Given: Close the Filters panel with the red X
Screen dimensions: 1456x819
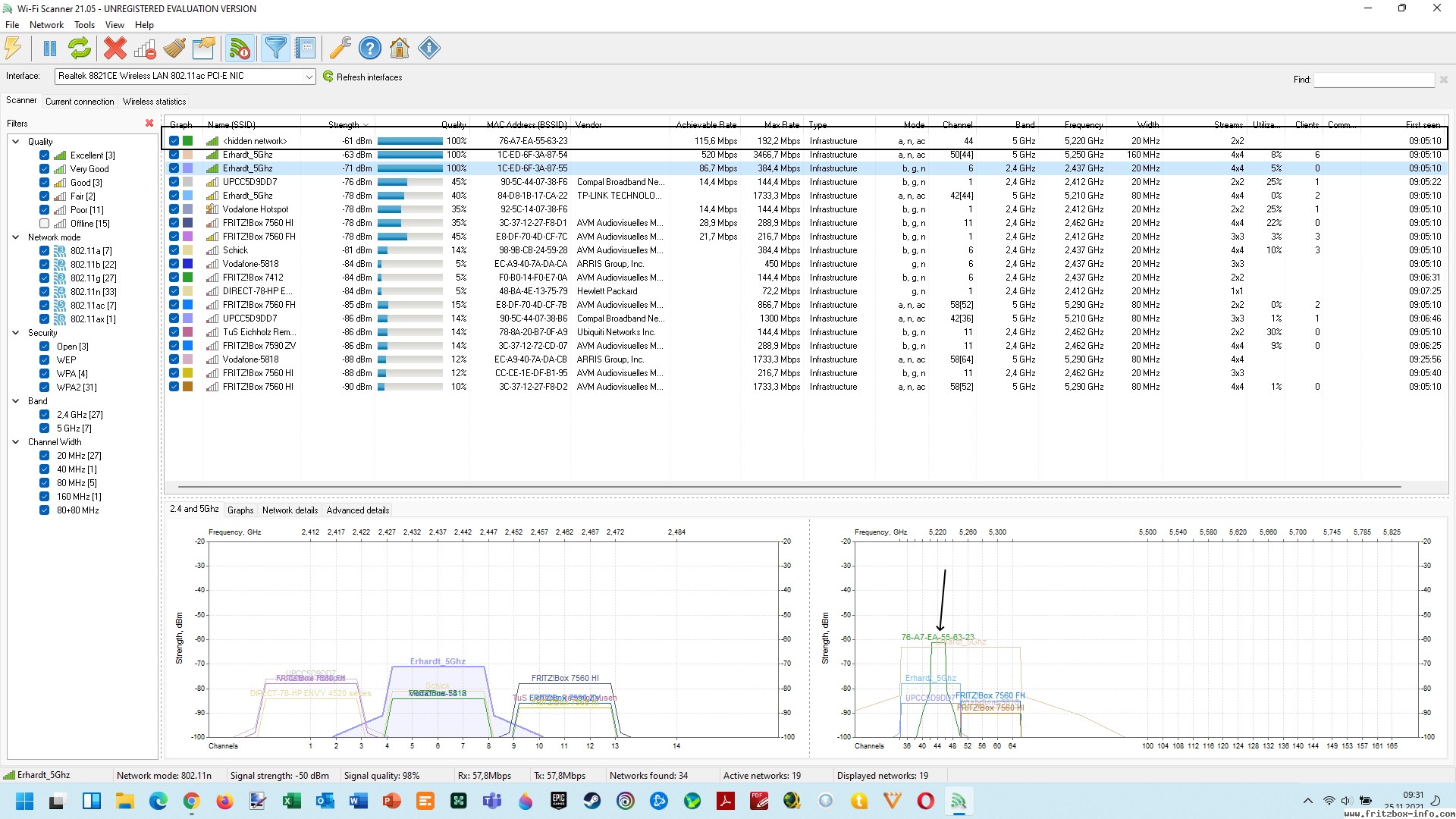Looking at the screenshot, I should (149, 123).
